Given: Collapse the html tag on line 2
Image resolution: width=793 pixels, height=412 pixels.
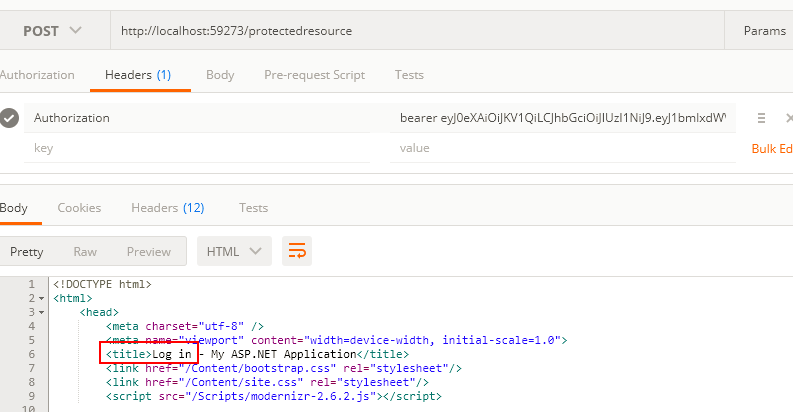Looking at the screenshot, I should 41,298.
